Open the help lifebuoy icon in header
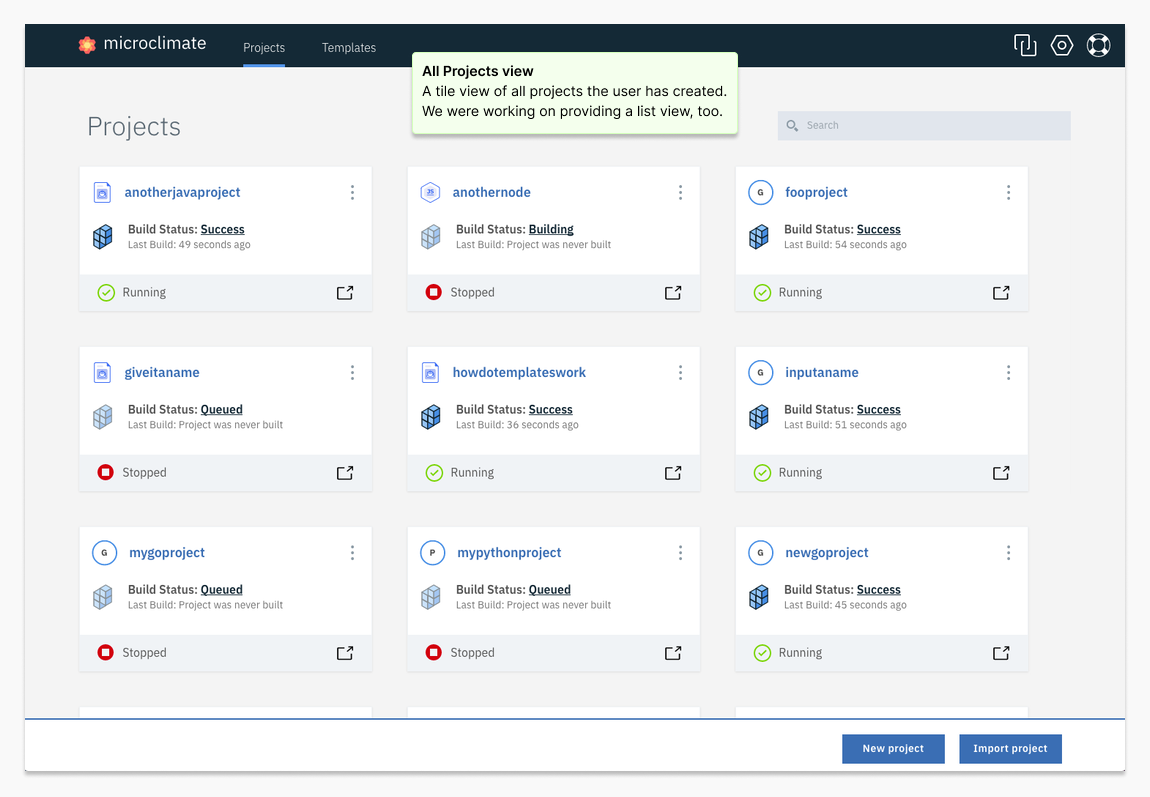Viewport: 1150px width, 797px height. pos(1098,45)
